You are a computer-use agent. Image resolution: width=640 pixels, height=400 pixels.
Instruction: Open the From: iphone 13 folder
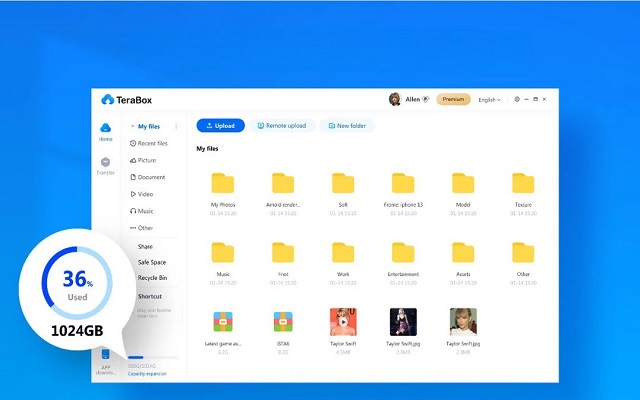point(403,183)
